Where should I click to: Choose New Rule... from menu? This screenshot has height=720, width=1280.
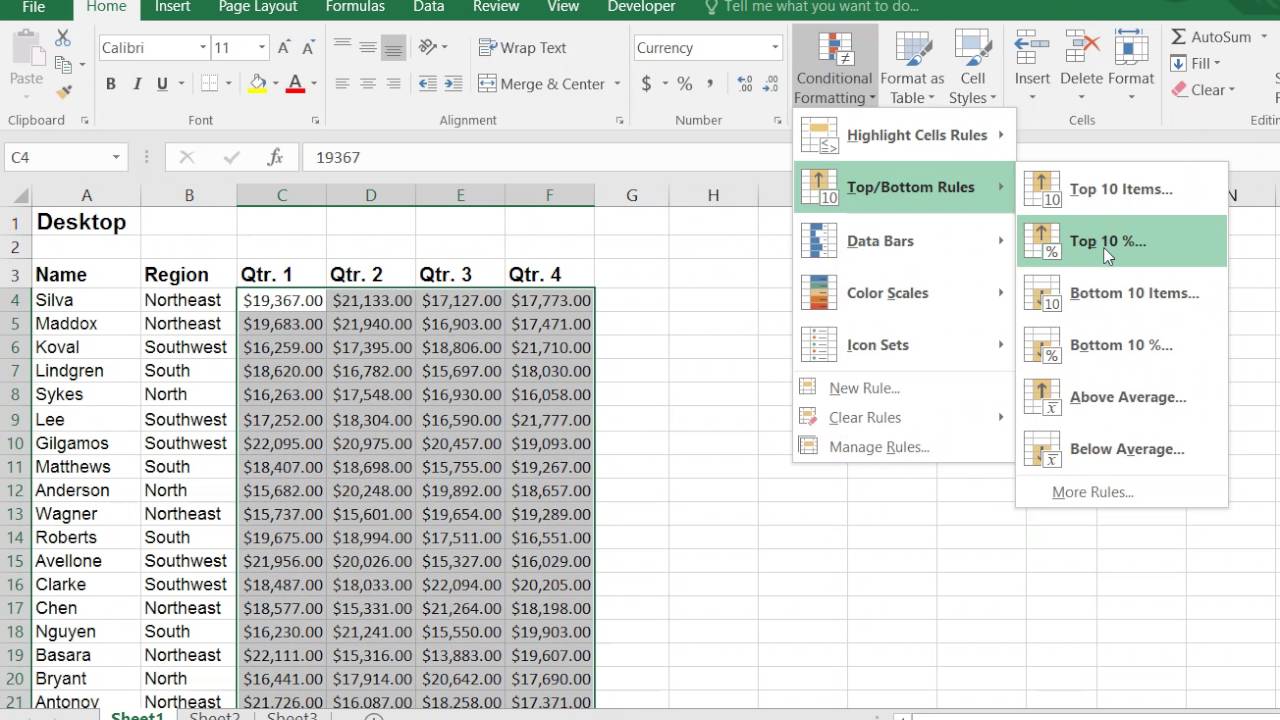click(x=904, y=388)
